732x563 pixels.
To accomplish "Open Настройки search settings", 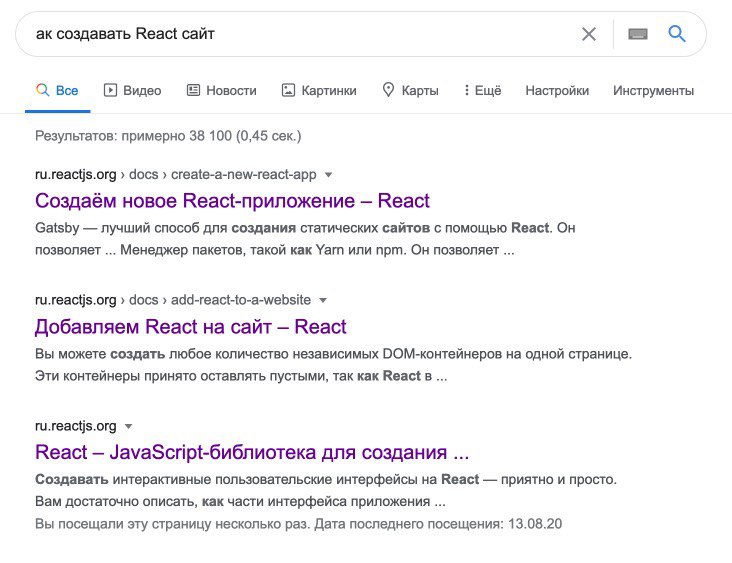I will coord(557,91).
